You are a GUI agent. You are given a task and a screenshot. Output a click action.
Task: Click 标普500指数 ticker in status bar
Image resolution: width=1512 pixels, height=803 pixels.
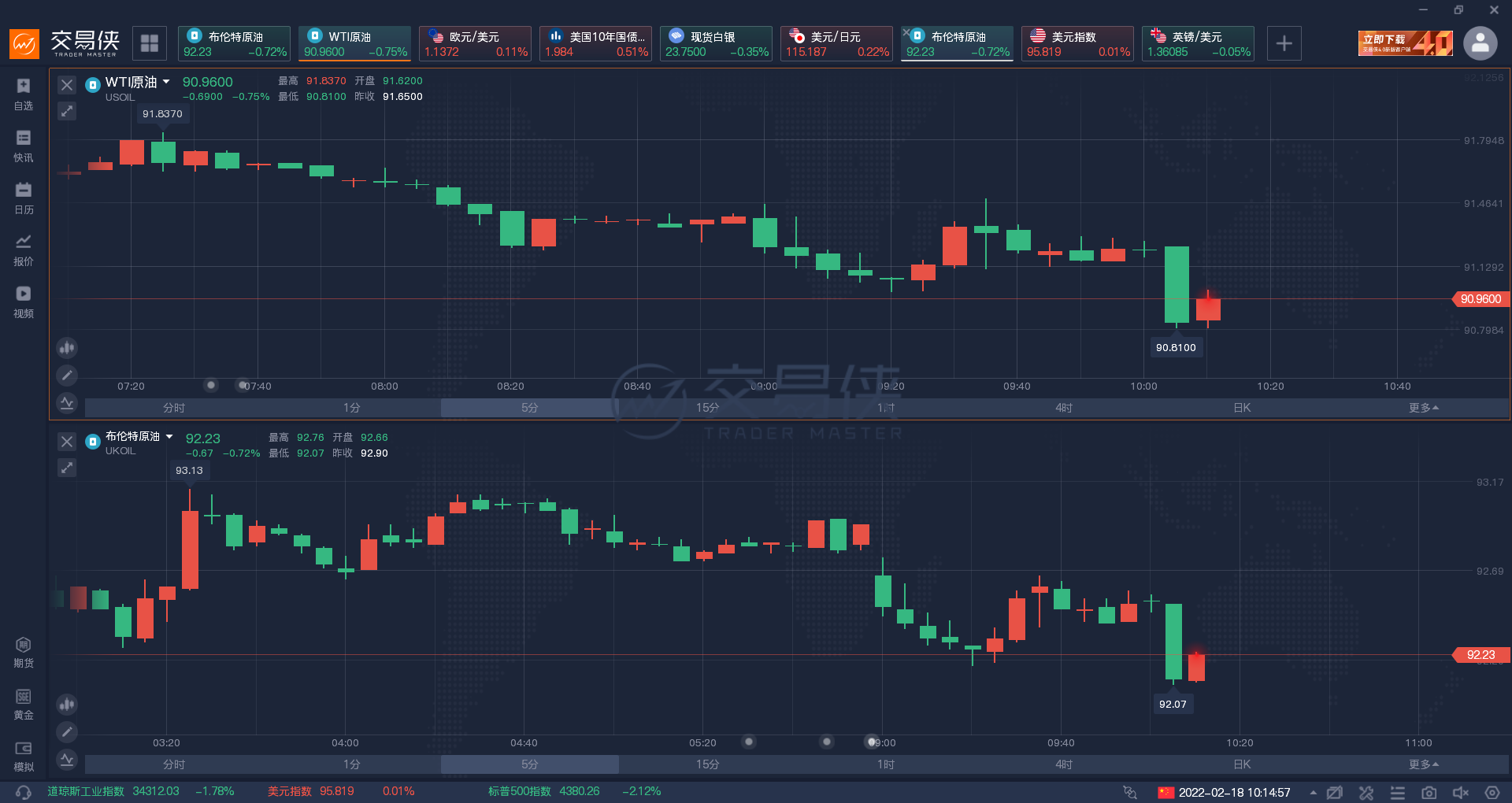(x=574, y=791)
